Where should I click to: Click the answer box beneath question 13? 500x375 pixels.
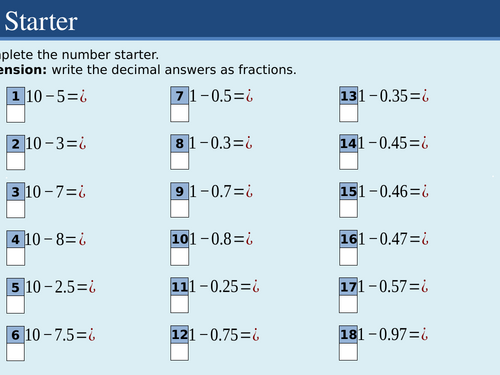point(349,113)
